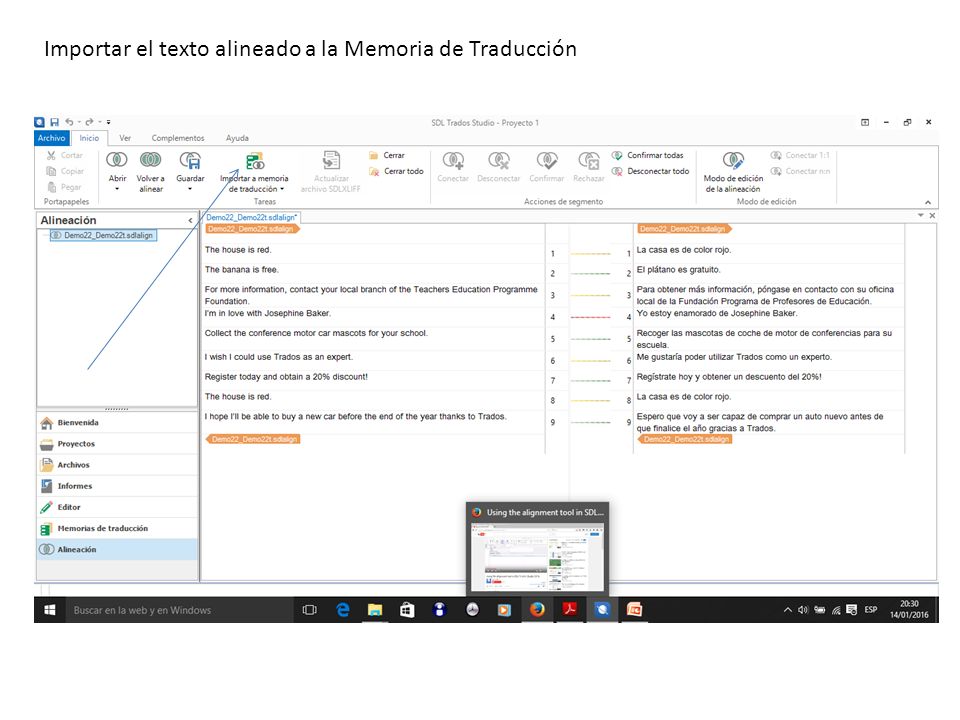Select segment "I'm in love with Josephine Baker."
The height and width of the screenshot is (720, 960).
pyautogui.click(x=268, y=313)
